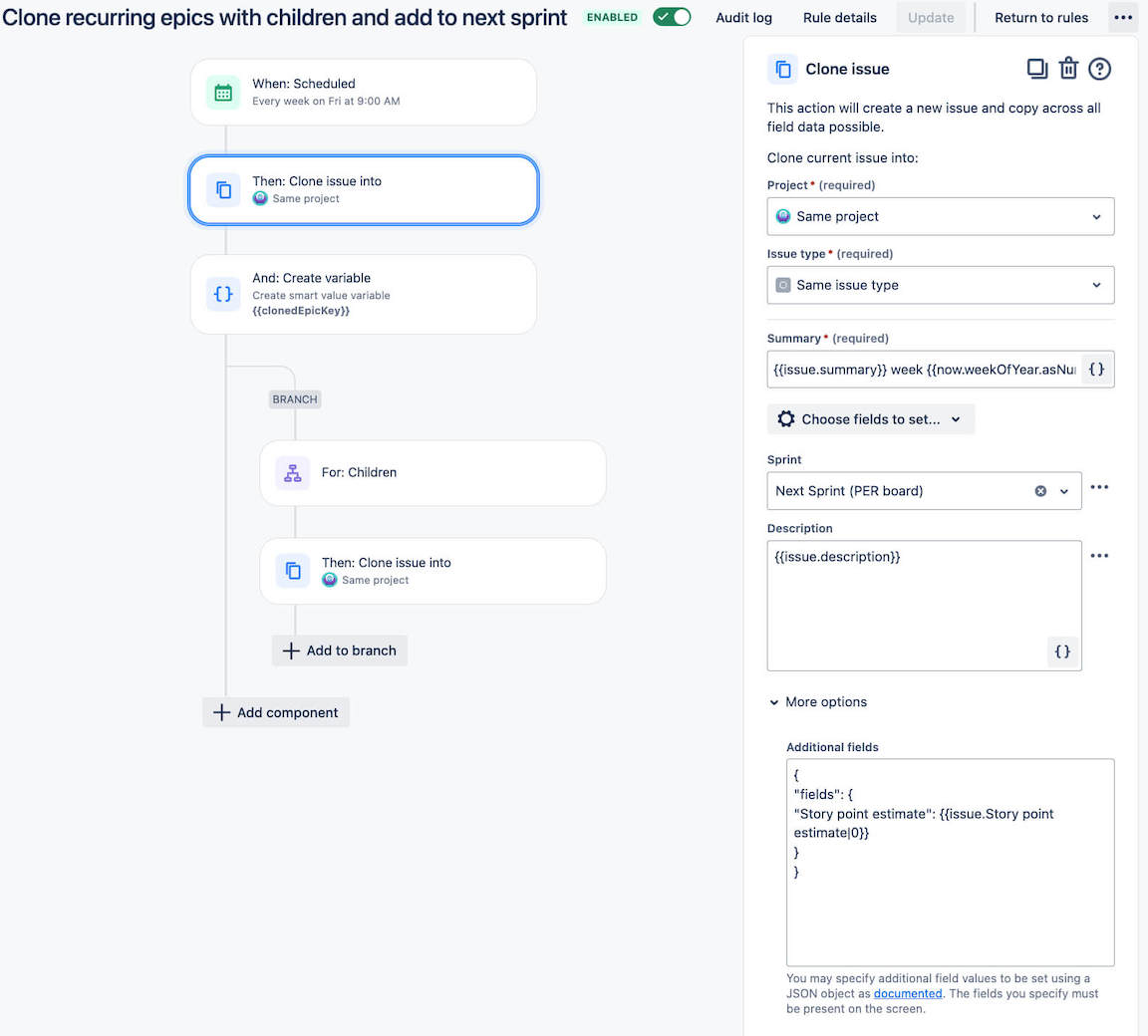Toggle the rule ENABLED switch
1148x1036 pixels.
(x=672, y=17)
